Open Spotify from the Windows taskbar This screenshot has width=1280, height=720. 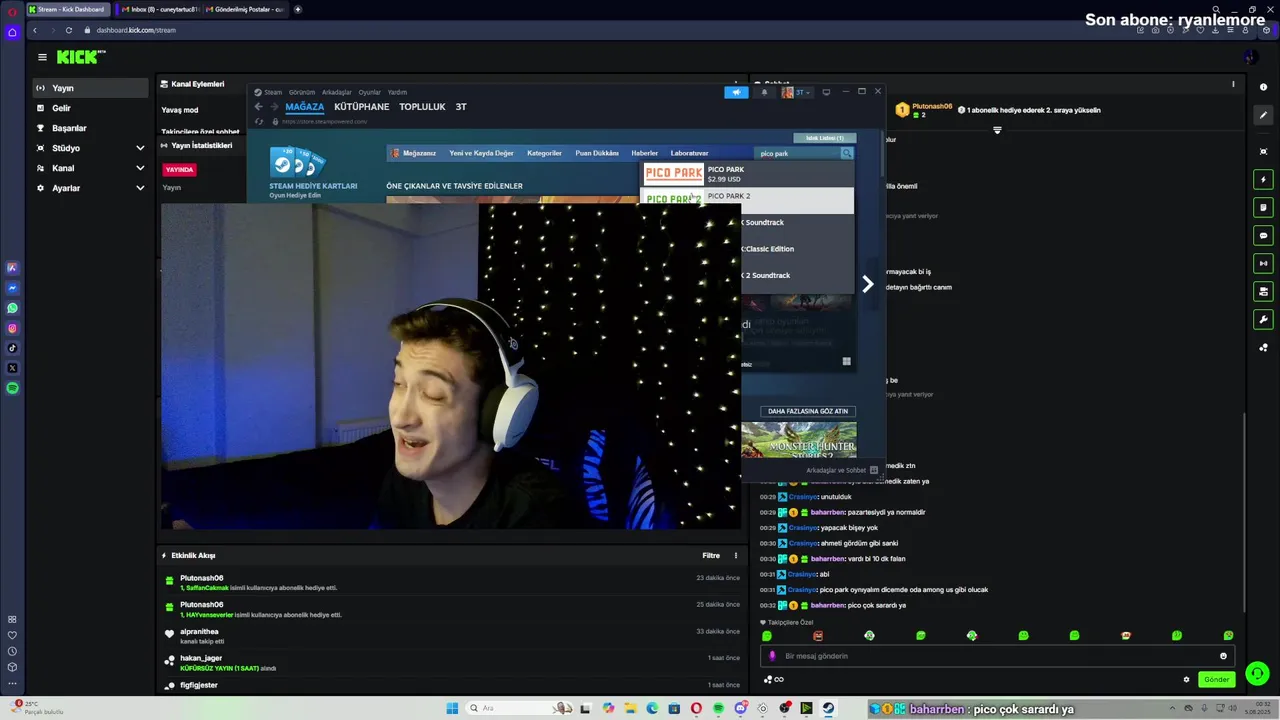coord(718,708)
